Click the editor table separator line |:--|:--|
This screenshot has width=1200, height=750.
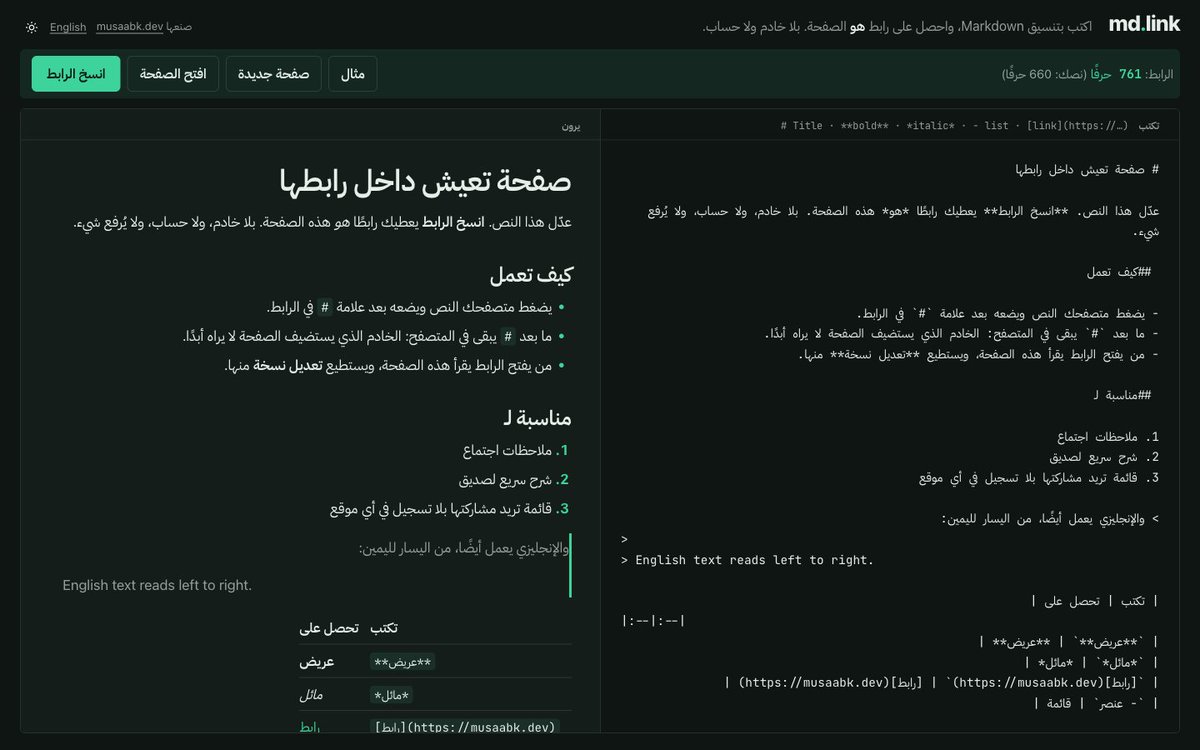(x=653, y=621)
